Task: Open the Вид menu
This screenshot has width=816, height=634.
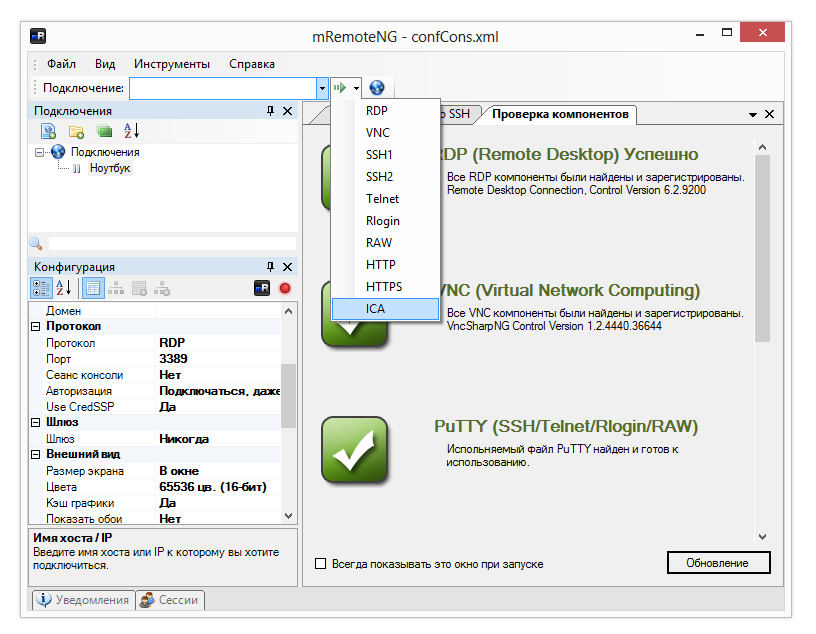Action: 105,64
